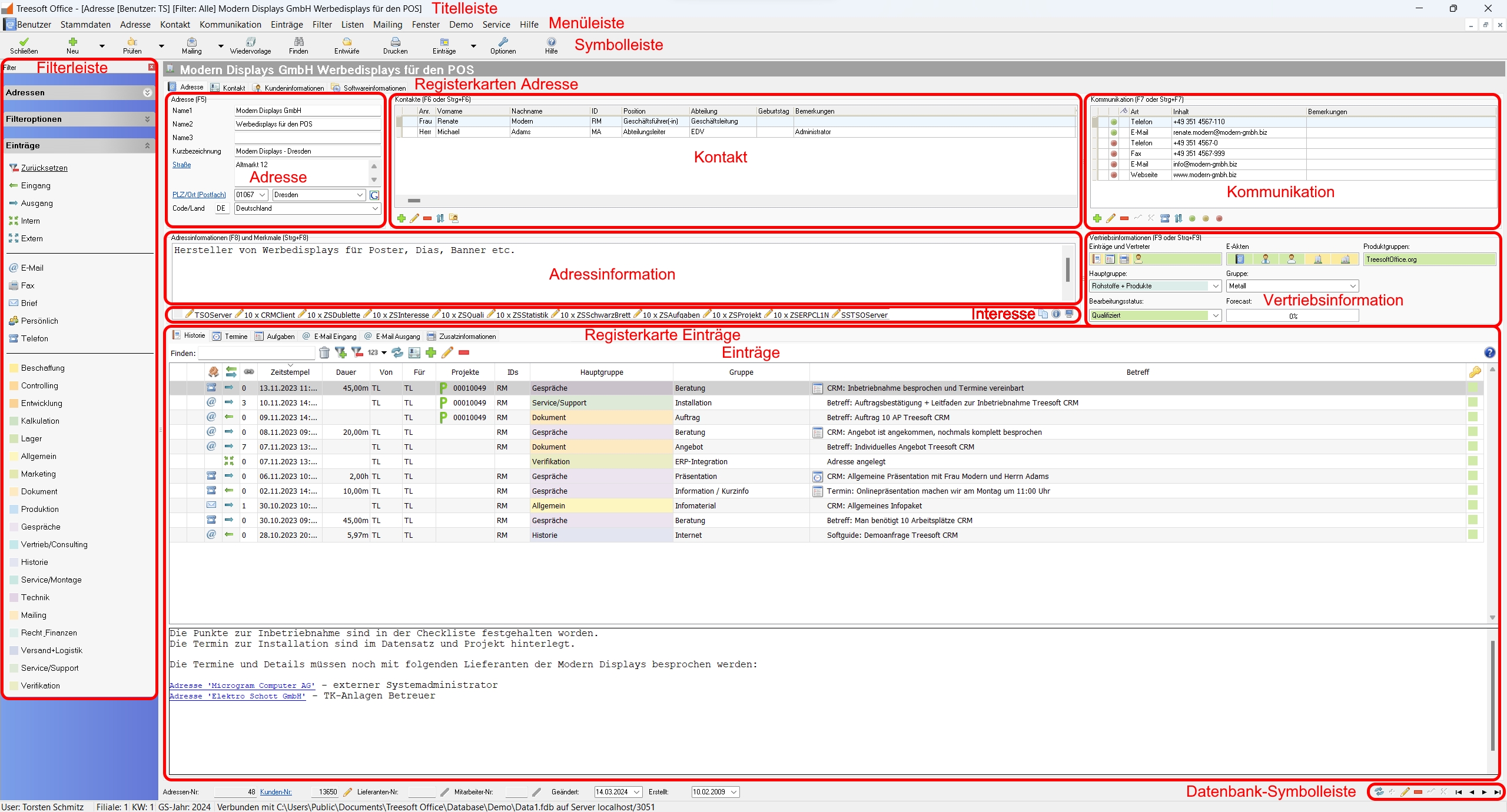
Task: Click the trash icon next to Finden field
Action: click(x=324, y=352)
